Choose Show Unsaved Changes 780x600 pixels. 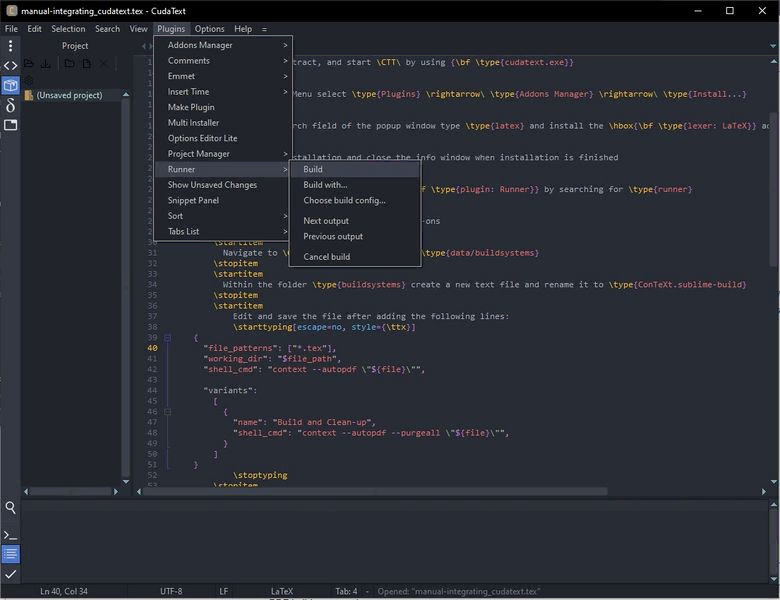click(223, 185)
